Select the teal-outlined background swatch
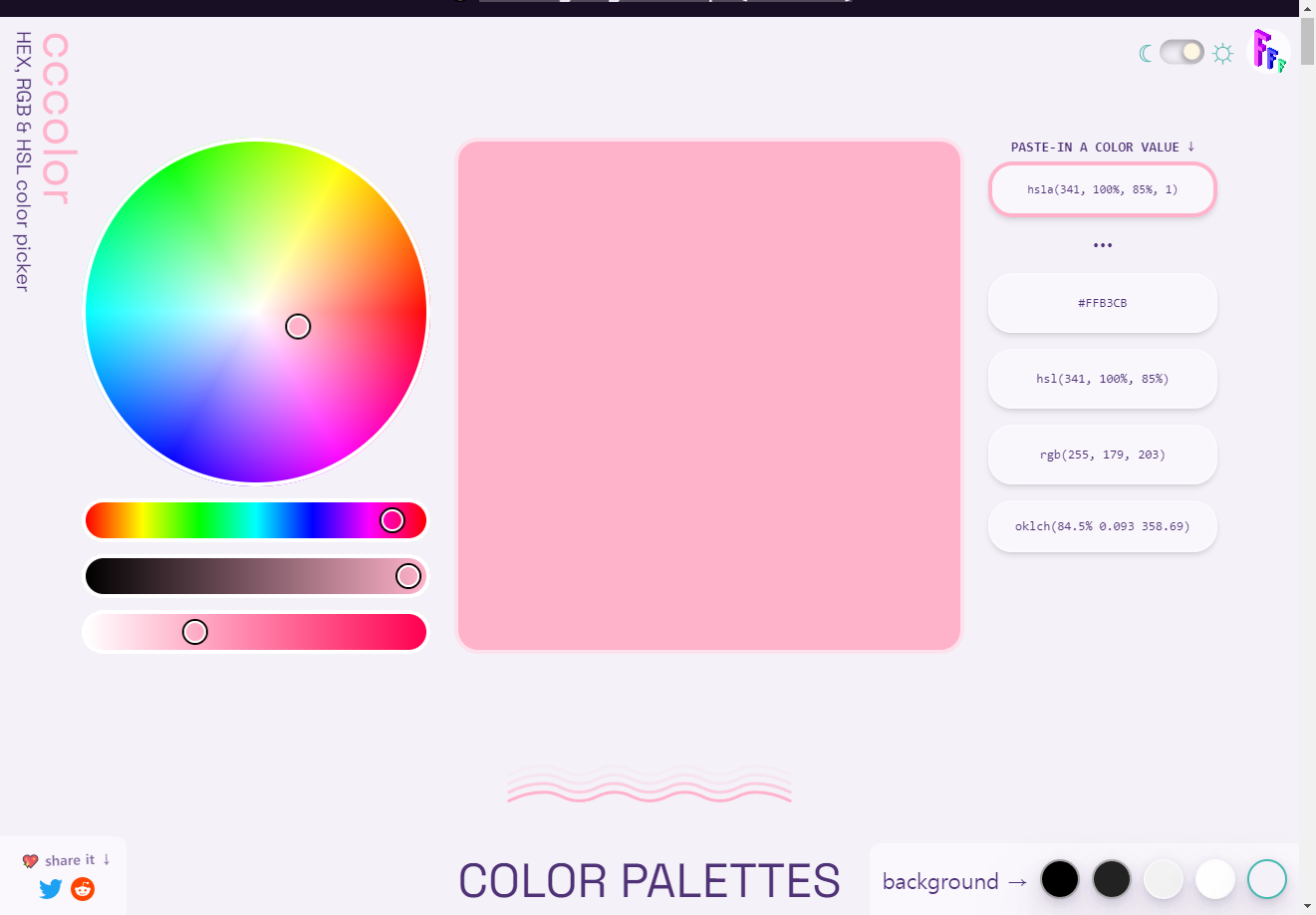This screenshot has height=915, width=1316. [x=1267, y=879]
